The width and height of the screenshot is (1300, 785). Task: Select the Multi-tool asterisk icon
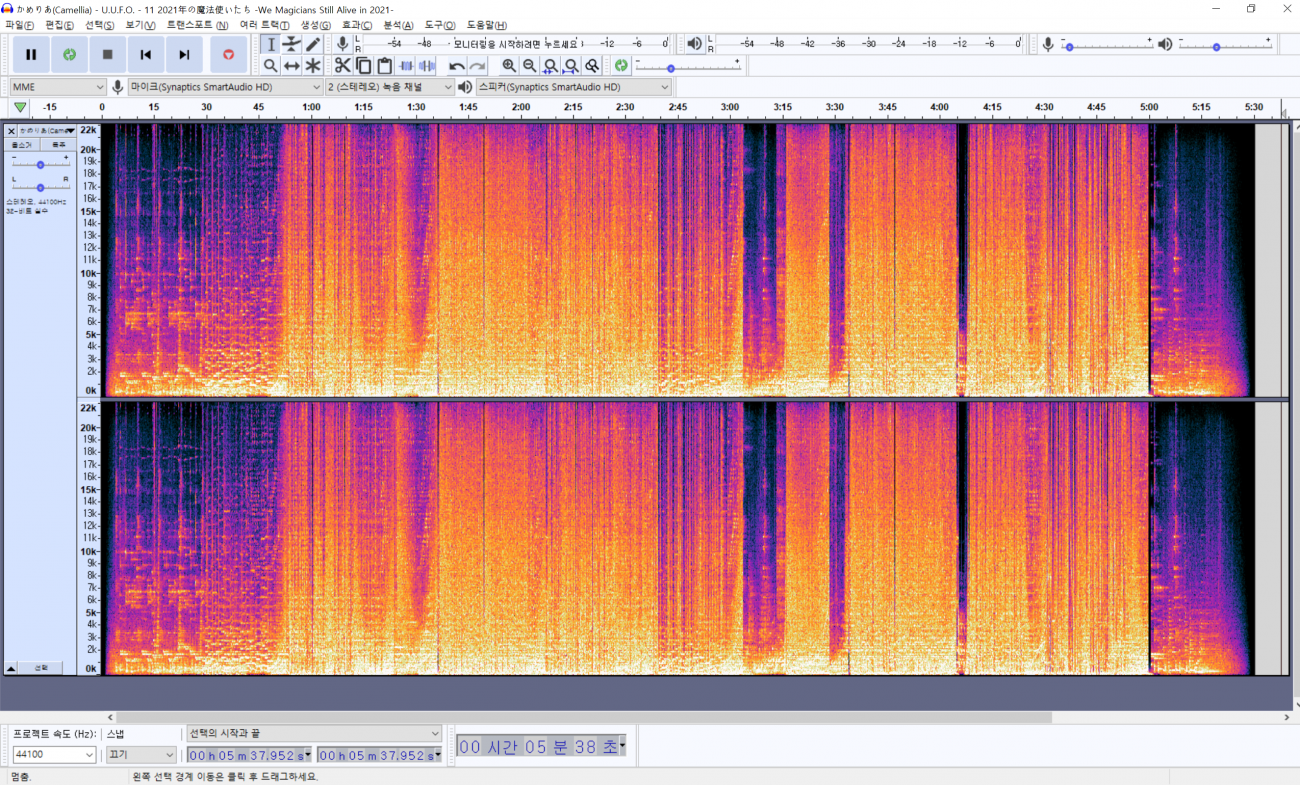click(x=313, y=66)
